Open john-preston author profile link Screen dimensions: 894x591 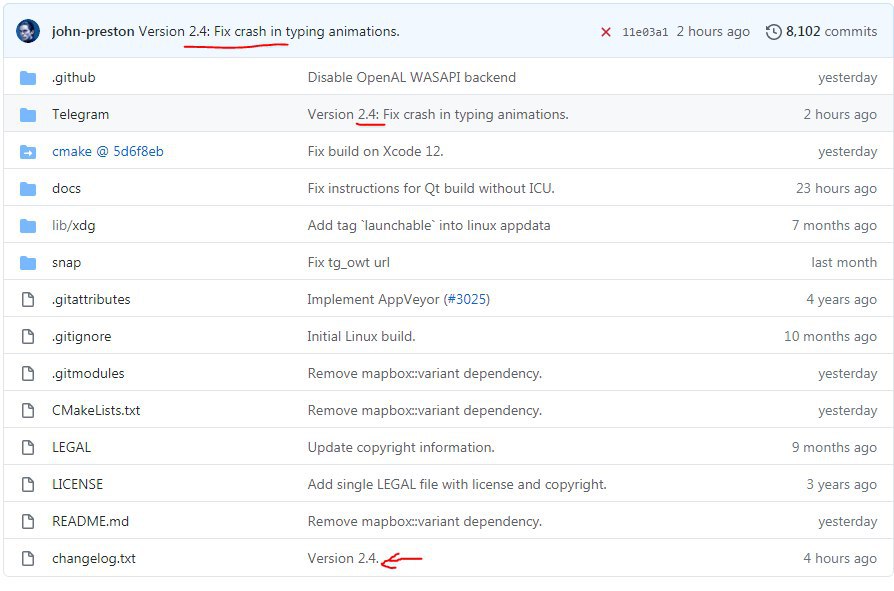click(x=93, y=31)
